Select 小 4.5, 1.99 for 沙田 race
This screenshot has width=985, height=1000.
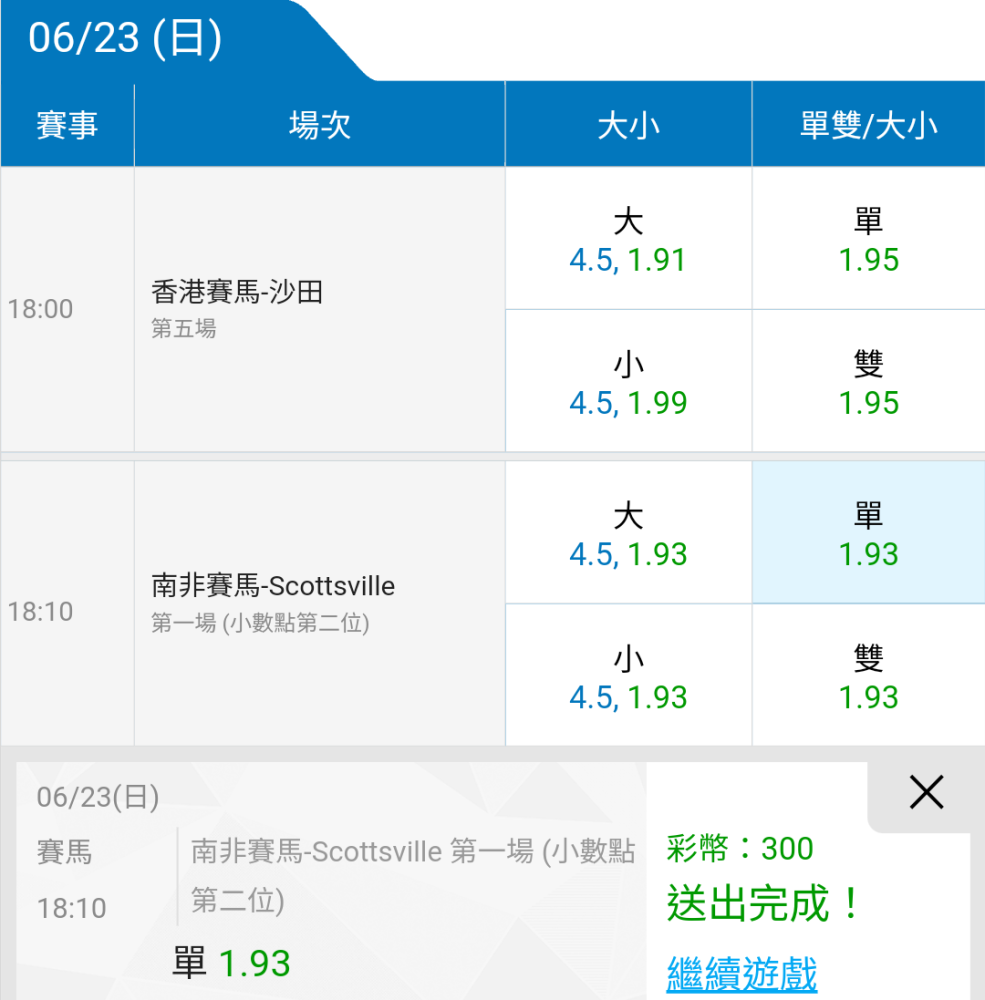click(x=628, y=383)
